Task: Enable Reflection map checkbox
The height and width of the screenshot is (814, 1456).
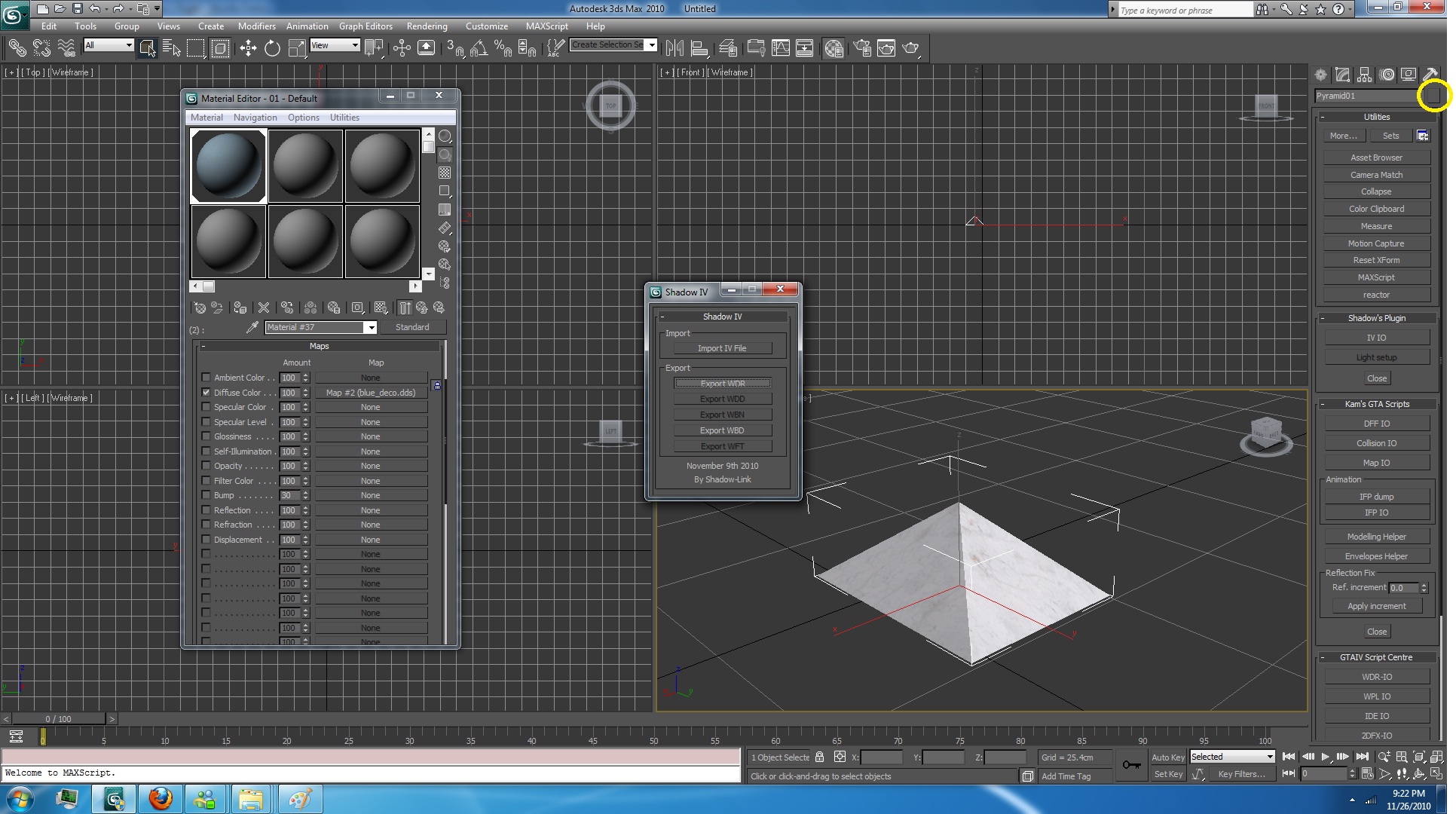Action: coord(206,510)
